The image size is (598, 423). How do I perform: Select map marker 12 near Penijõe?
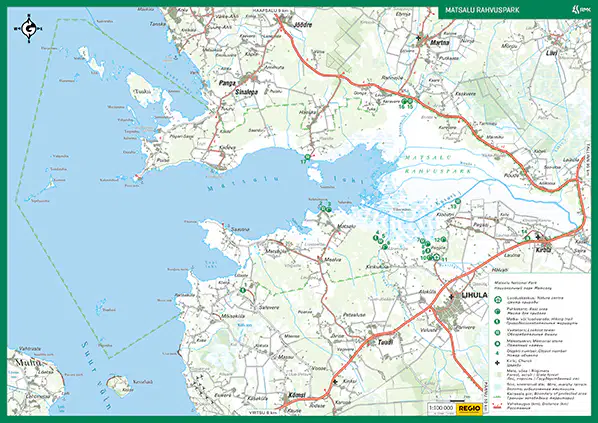(444, 240)
